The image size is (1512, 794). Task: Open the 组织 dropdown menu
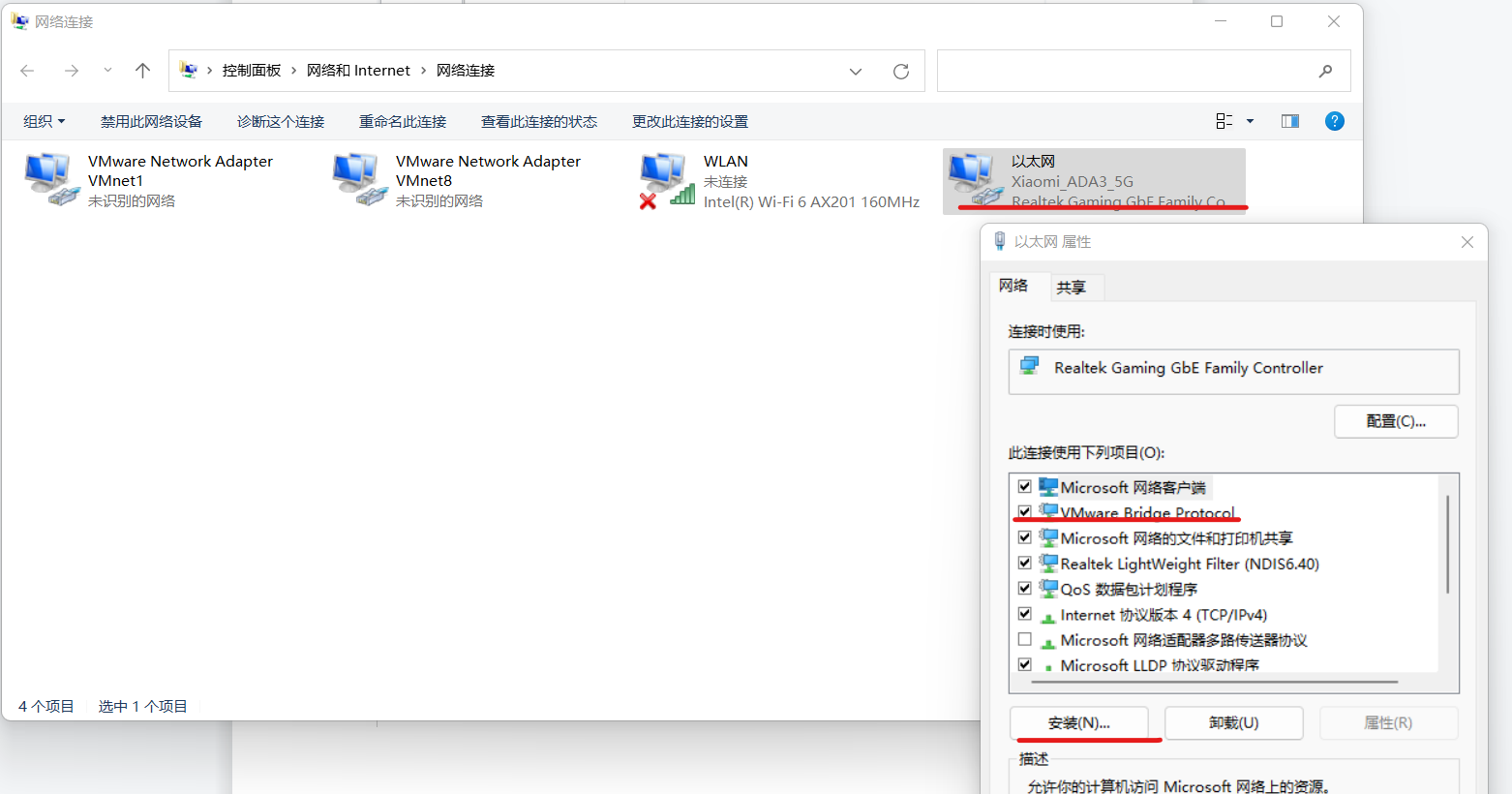coord(45,121)
